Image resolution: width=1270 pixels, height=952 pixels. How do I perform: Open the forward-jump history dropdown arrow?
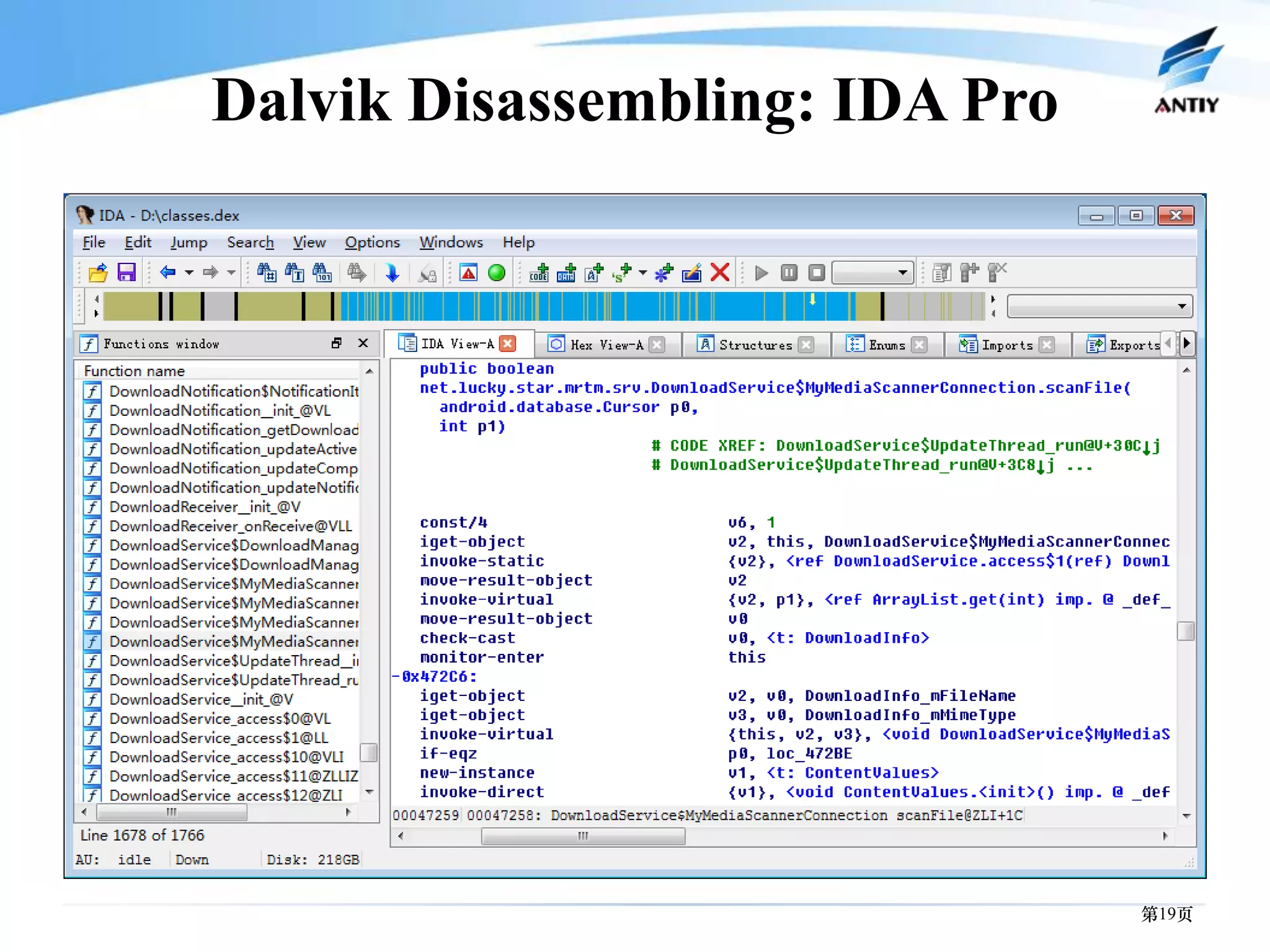click(231, 272)
